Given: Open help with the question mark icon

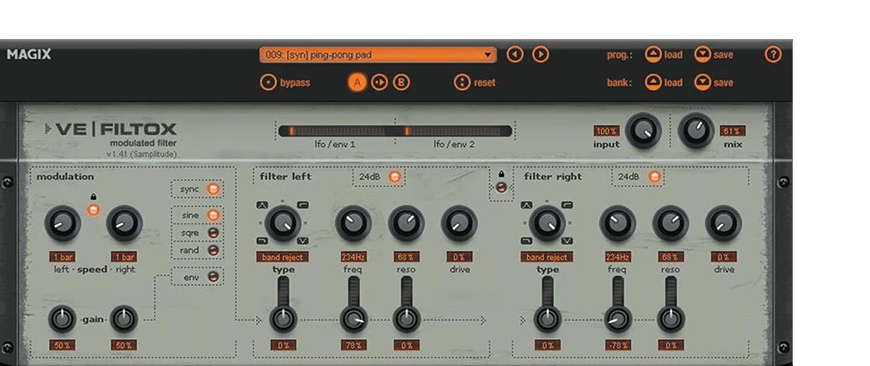Looking at the screenshot, I should [x=773, y=54].
